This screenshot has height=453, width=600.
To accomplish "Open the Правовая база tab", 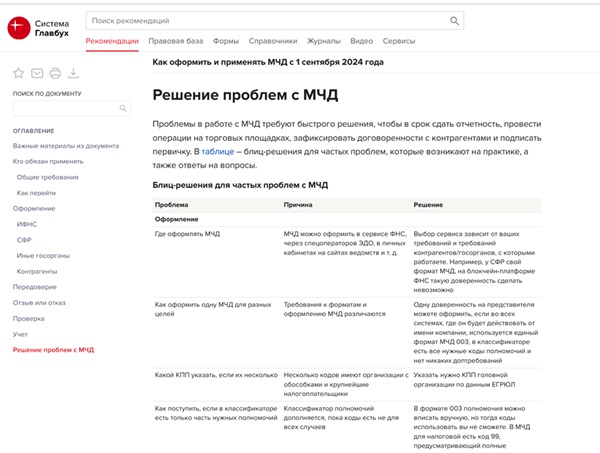I will click(x=175, y=41).
